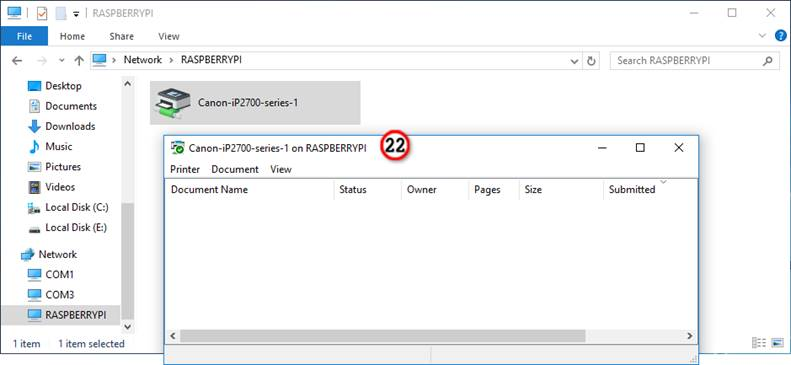Open the Printer menu in queue window
791x365 pixels.
[x=185, y=169]
